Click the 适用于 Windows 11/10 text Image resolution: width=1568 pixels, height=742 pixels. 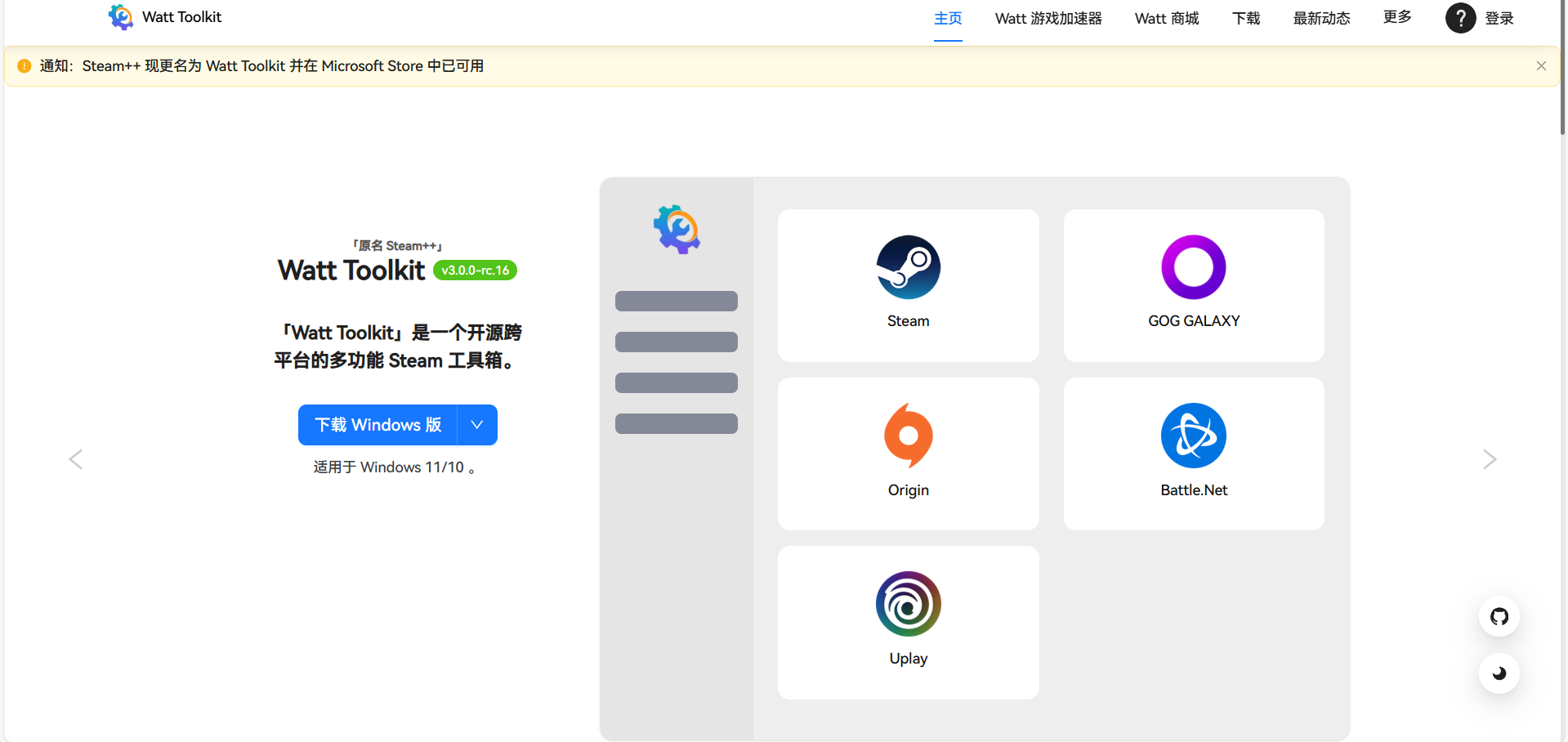click(x=395, y=467)
